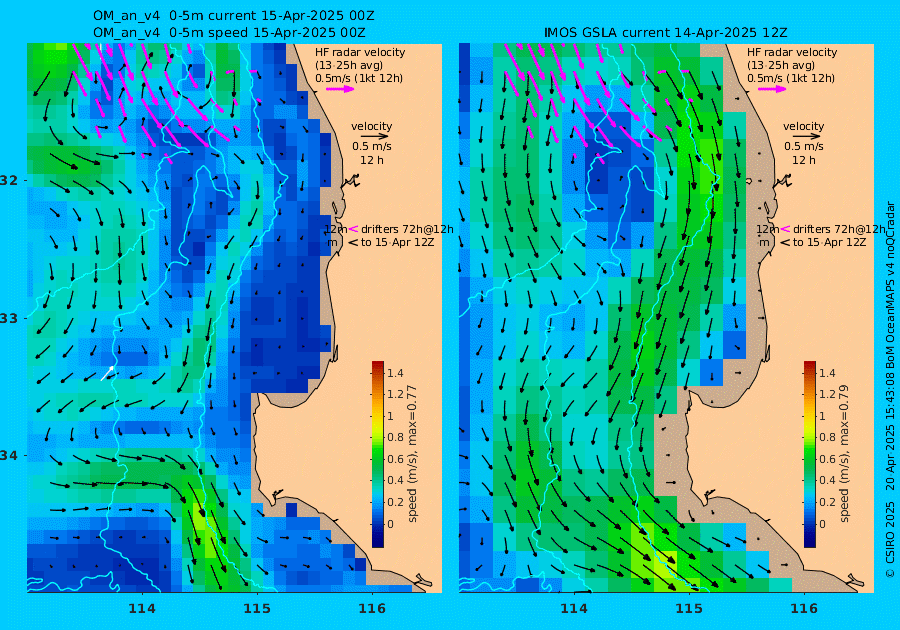Click the black velocity legend arrow in the right map
900x630 pixels.
[806, 137]
